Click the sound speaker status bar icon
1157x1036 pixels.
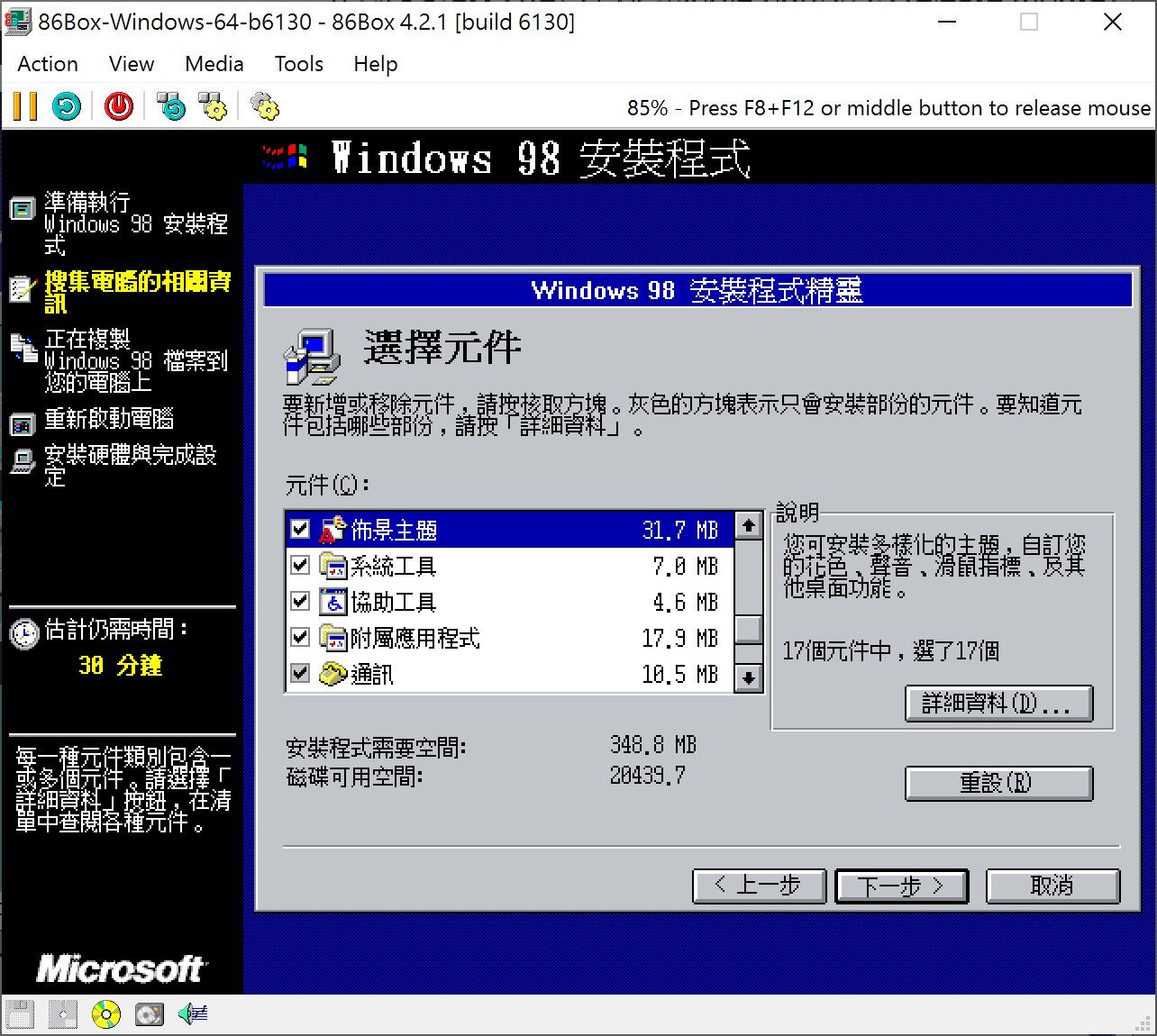(193, 1014)
